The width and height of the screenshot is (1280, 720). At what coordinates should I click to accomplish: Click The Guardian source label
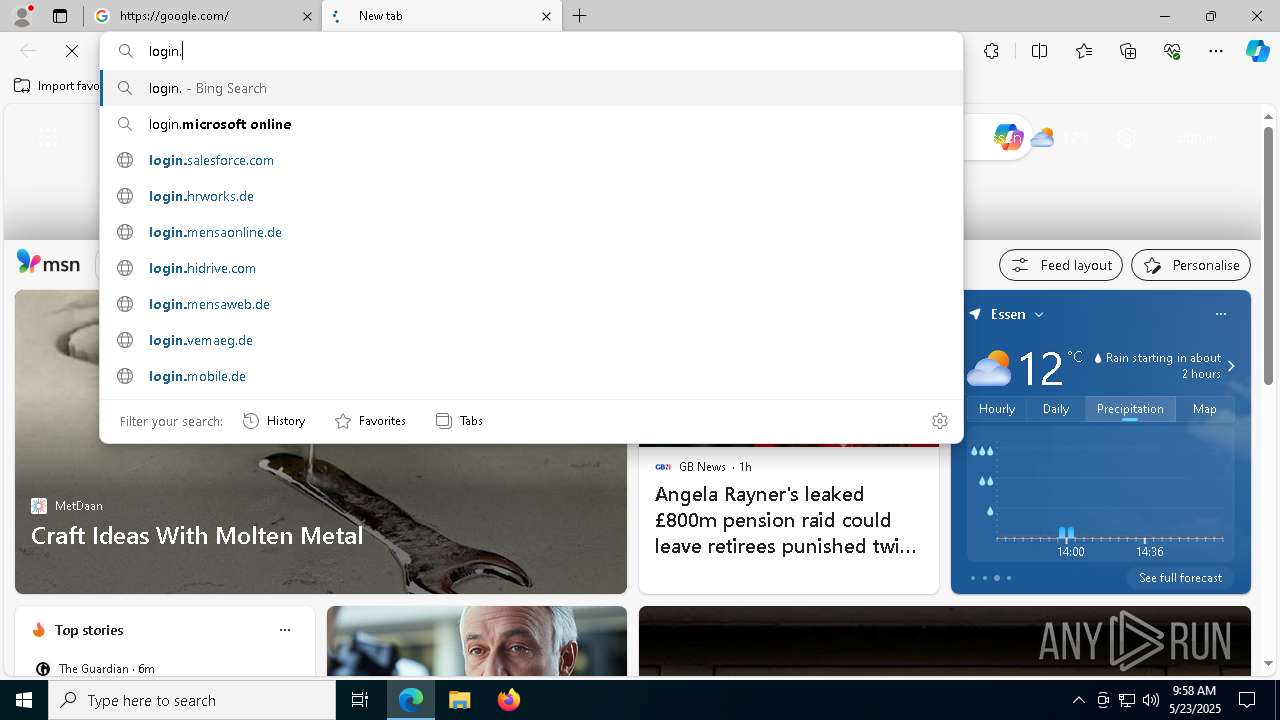coord(94,668)
